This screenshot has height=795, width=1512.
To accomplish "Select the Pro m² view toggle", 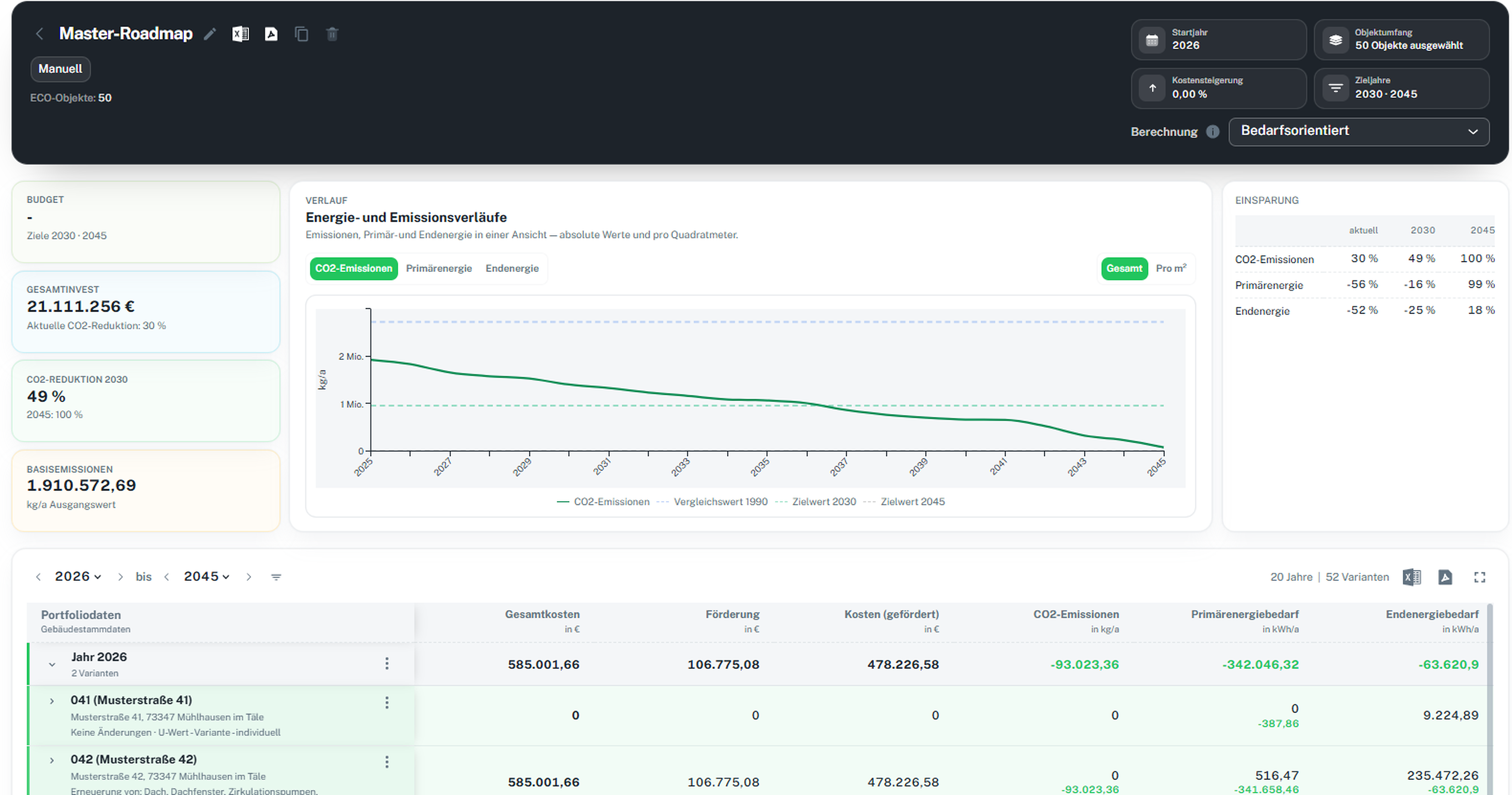I will tap(1171, 269).
